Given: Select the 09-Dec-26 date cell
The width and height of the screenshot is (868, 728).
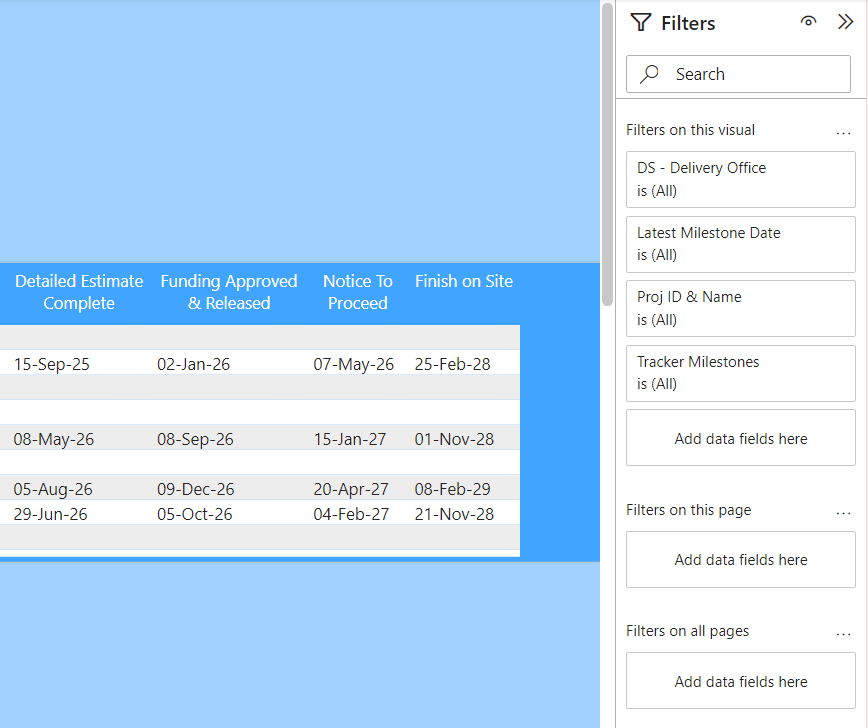Looking at the screenshot, I should tap(195, 489).
